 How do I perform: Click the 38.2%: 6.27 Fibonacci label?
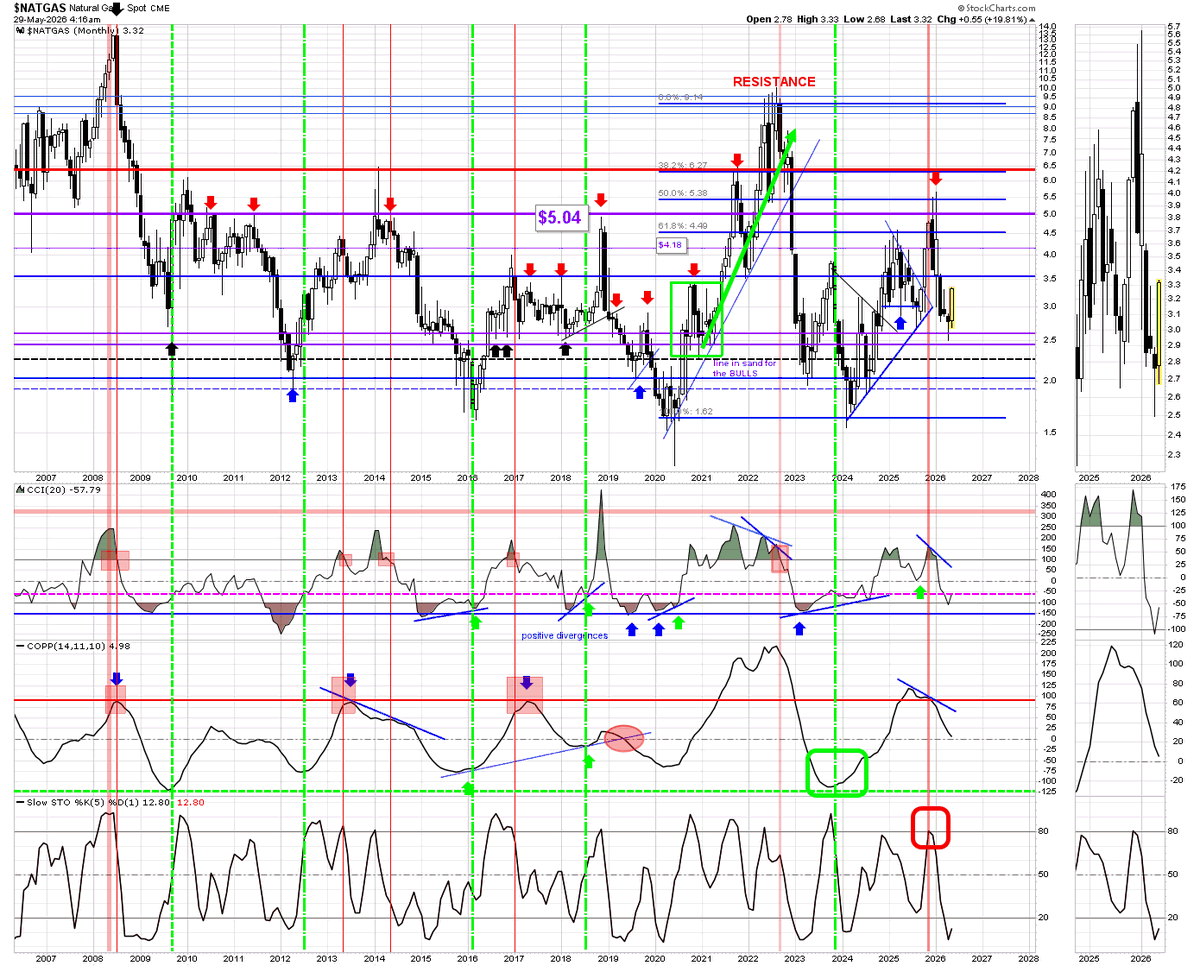pyautogui.click(x=681, y=166)
